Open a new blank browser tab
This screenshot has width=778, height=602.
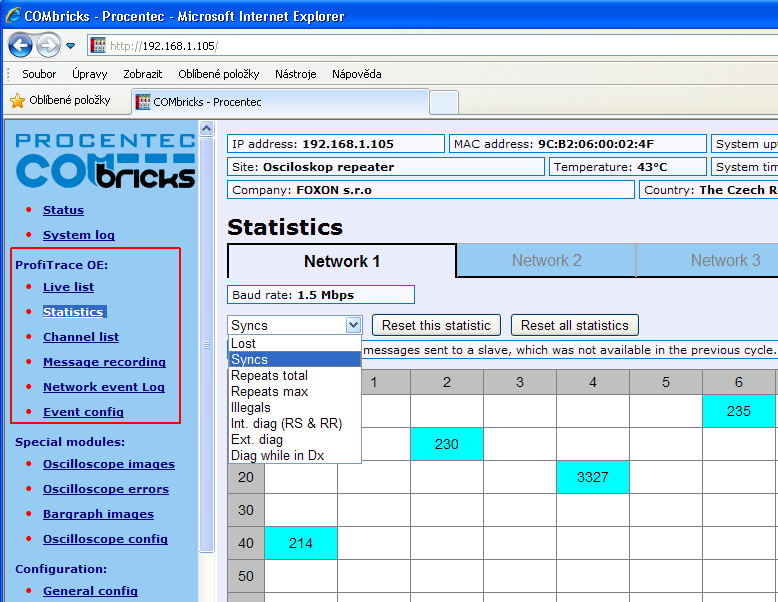tap(444, 102)
